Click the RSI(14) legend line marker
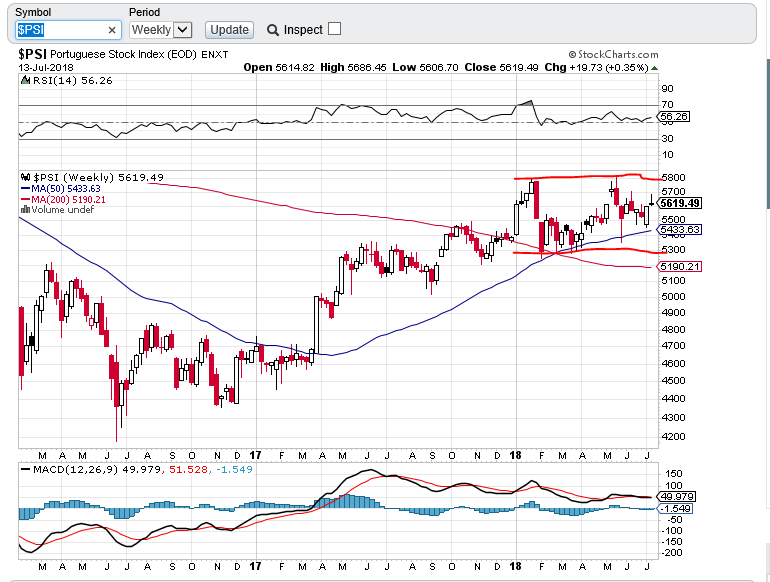 tap(25, 80)
